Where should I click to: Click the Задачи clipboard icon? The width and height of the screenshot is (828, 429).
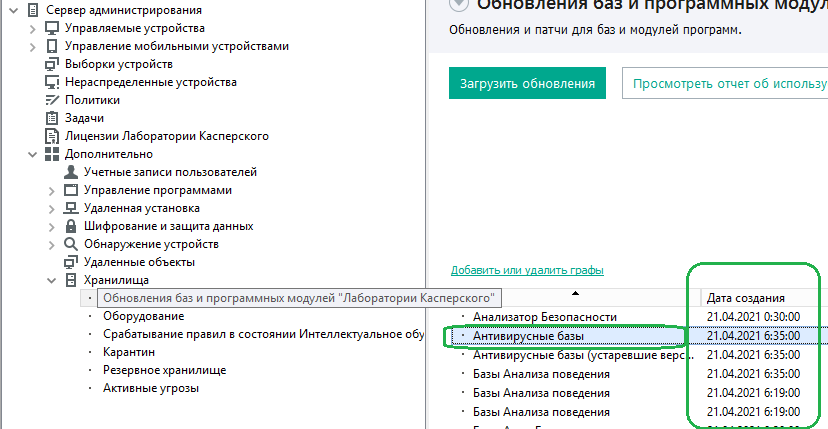(52, 118)
